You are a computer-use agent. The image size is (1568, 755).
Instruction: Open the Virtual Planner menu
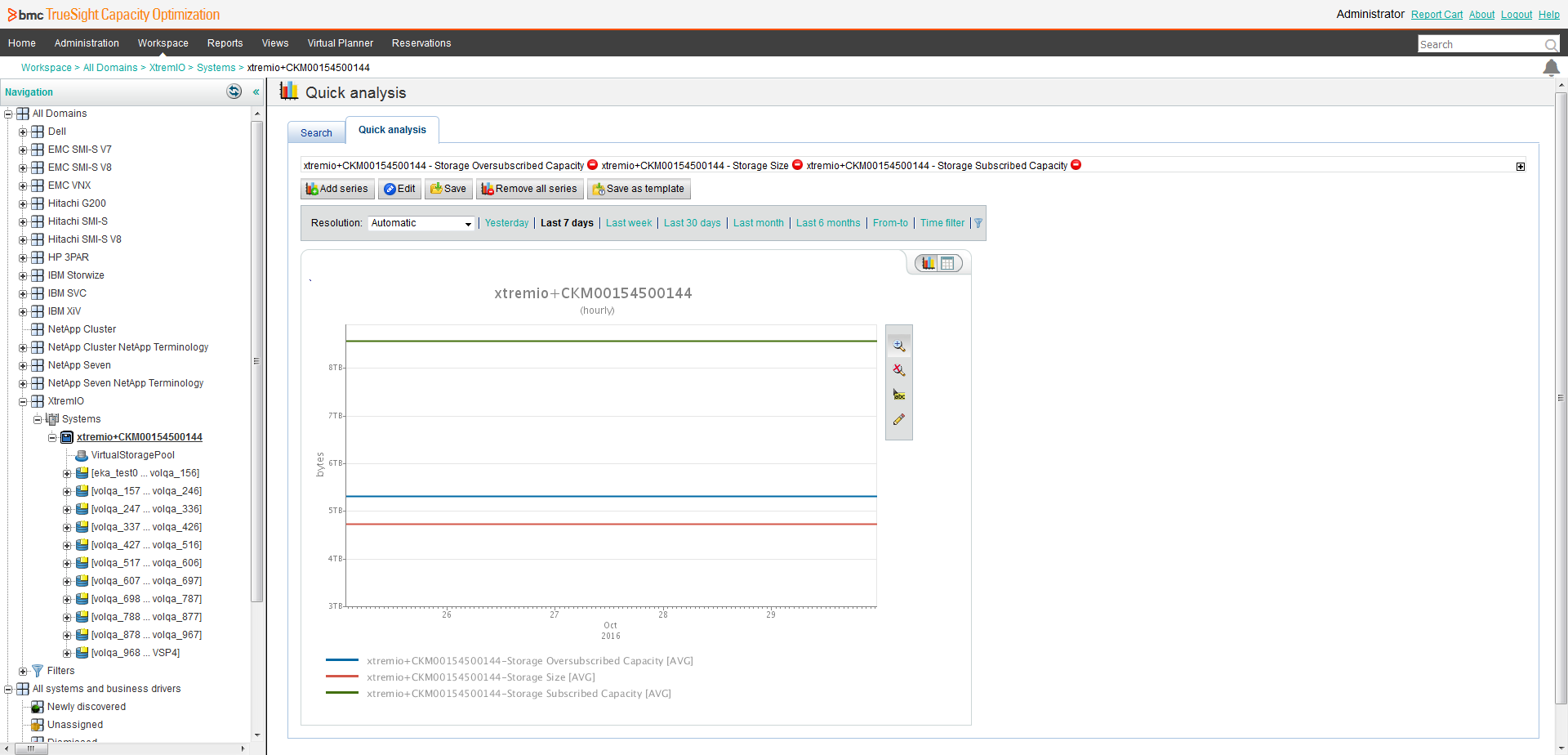click(x=340, y=43)
